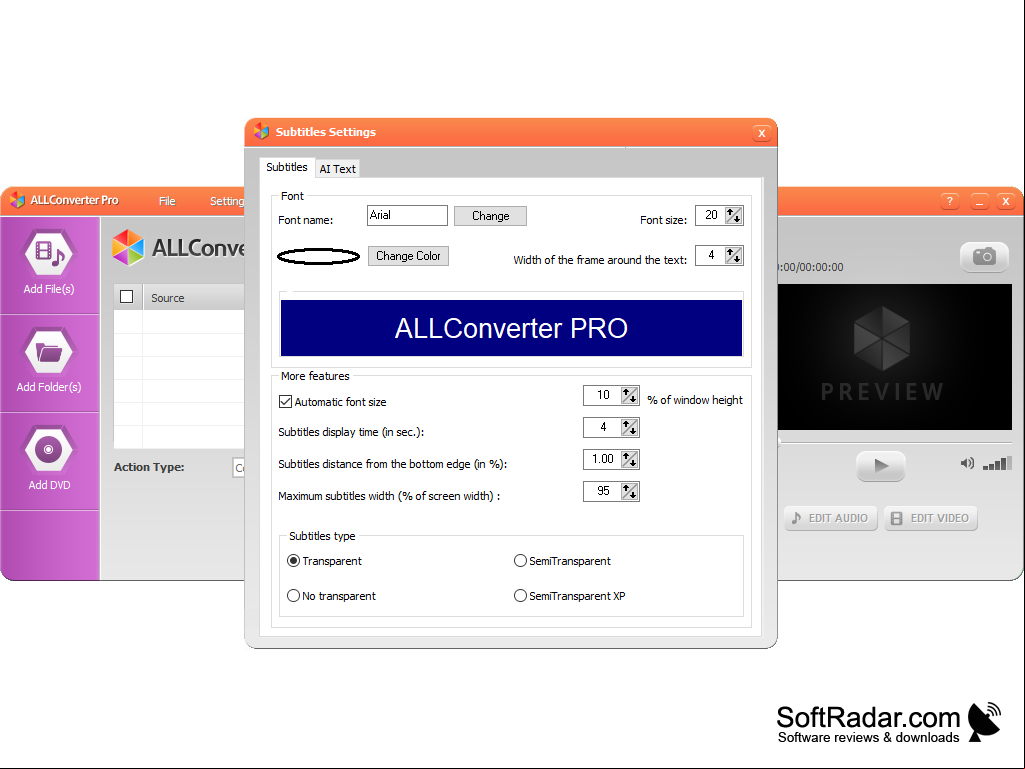Click the subtitle color swatch oval
Viewport: 1025px width, 769px height.
coord(318,256)
